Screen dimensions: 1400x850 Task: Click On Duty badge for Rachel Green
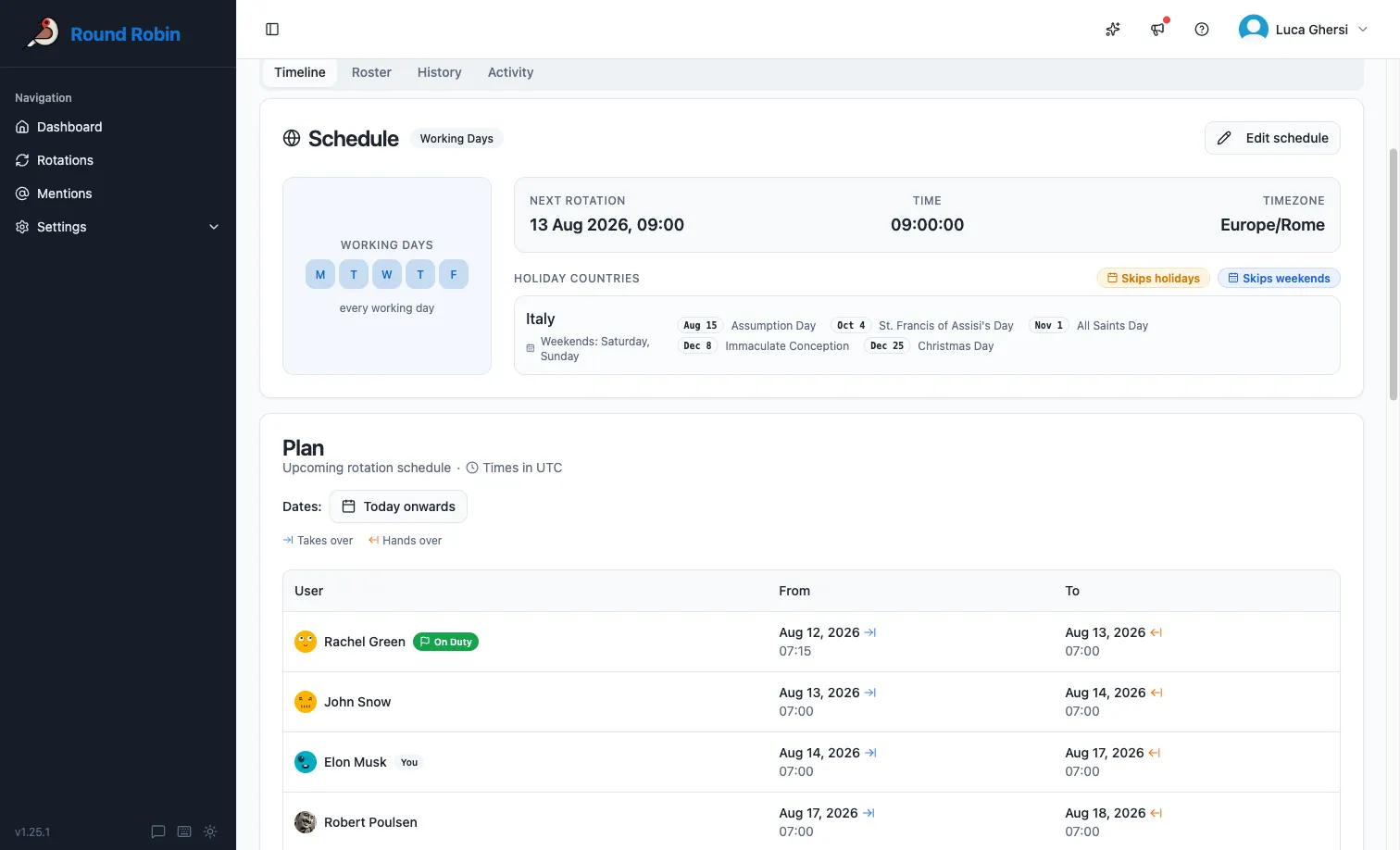(x=445, y=642)
